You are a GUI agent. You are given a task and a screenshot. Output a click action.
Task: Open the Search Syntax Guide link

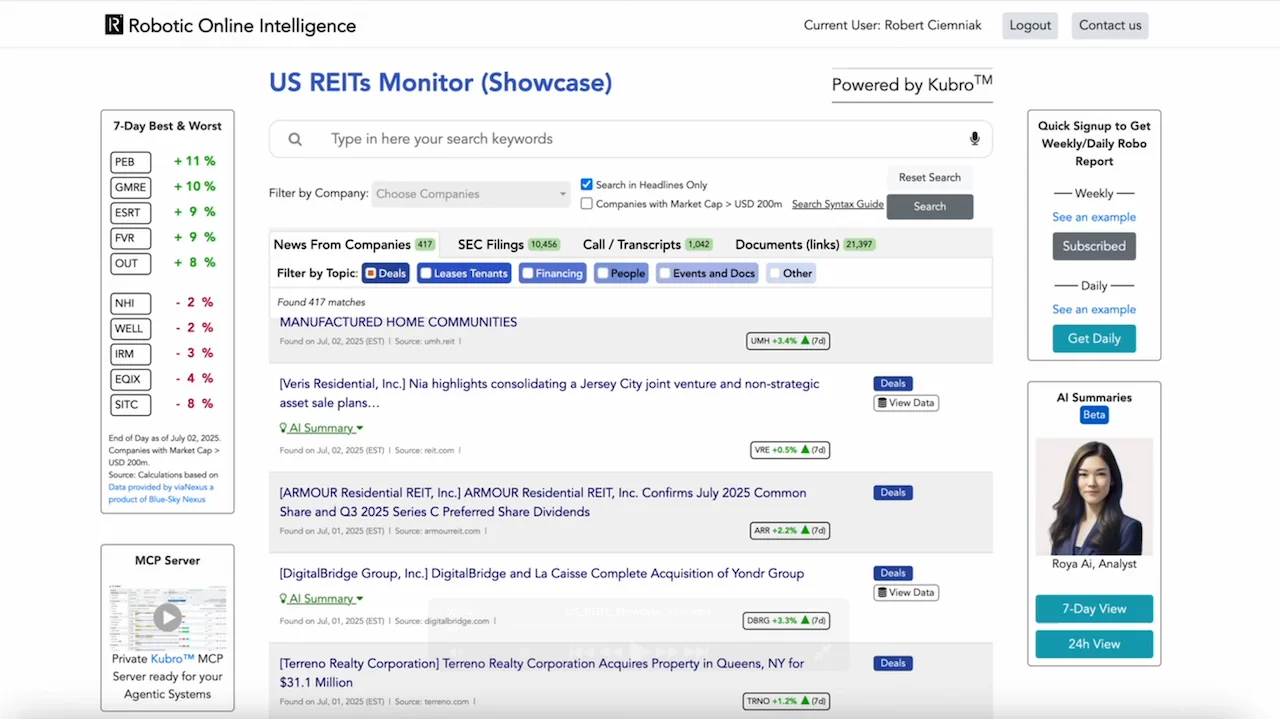838,204
